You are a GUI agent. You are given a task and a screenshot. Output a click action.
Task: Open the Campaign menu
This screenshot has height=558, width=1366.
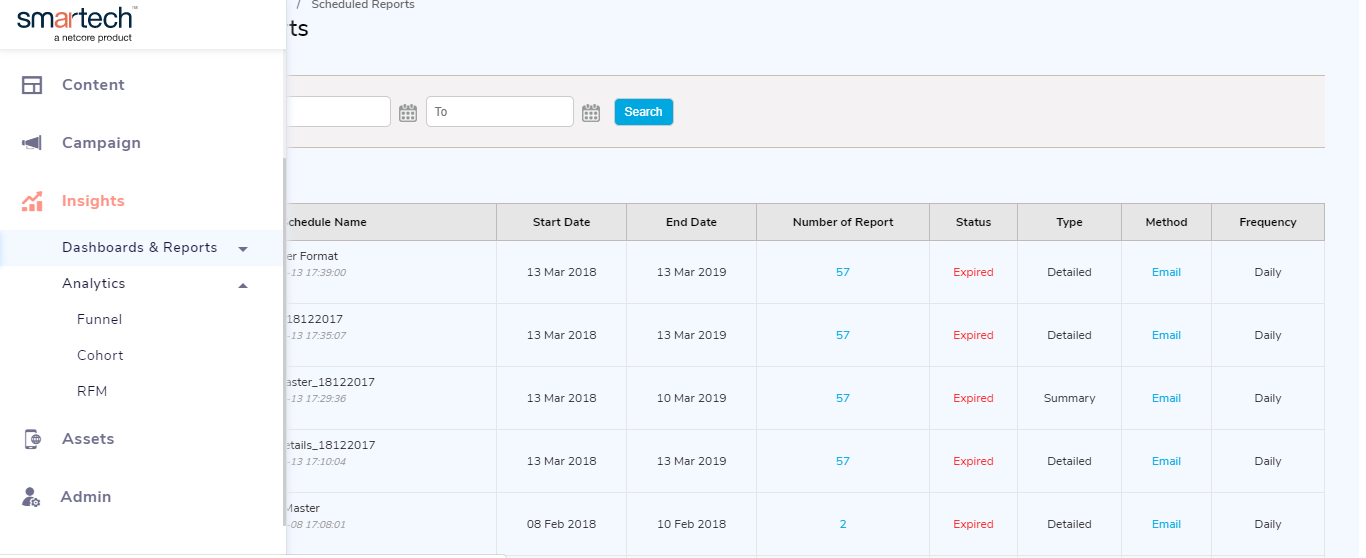(x=101, y=143)
